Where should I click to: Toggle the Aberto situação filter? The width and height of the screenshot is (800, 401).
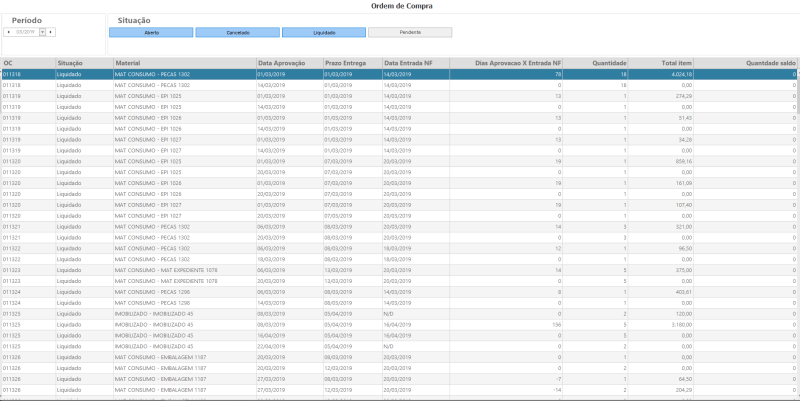(x=151, y=33)
